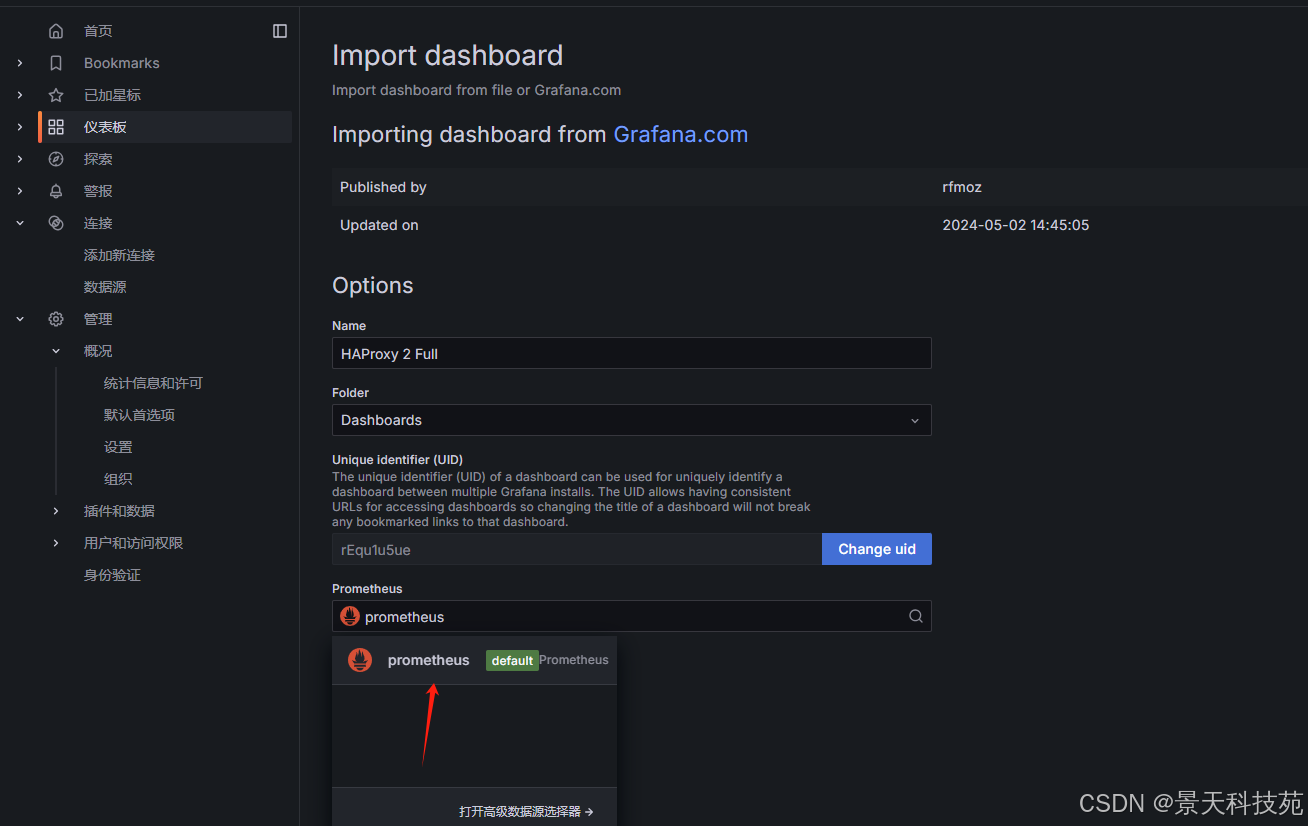Click the green default badge
This screenshot has height=826, width=1308.
512,660
